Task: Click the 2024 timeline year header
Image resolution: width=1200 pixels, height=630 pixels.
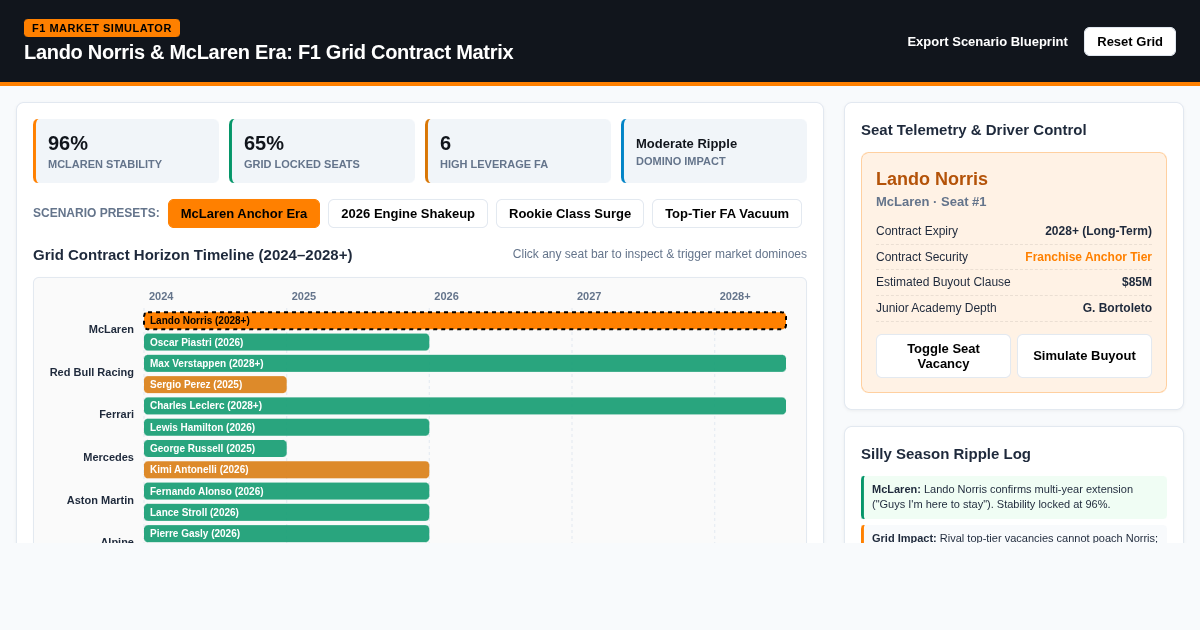Action: coord(161,296)
